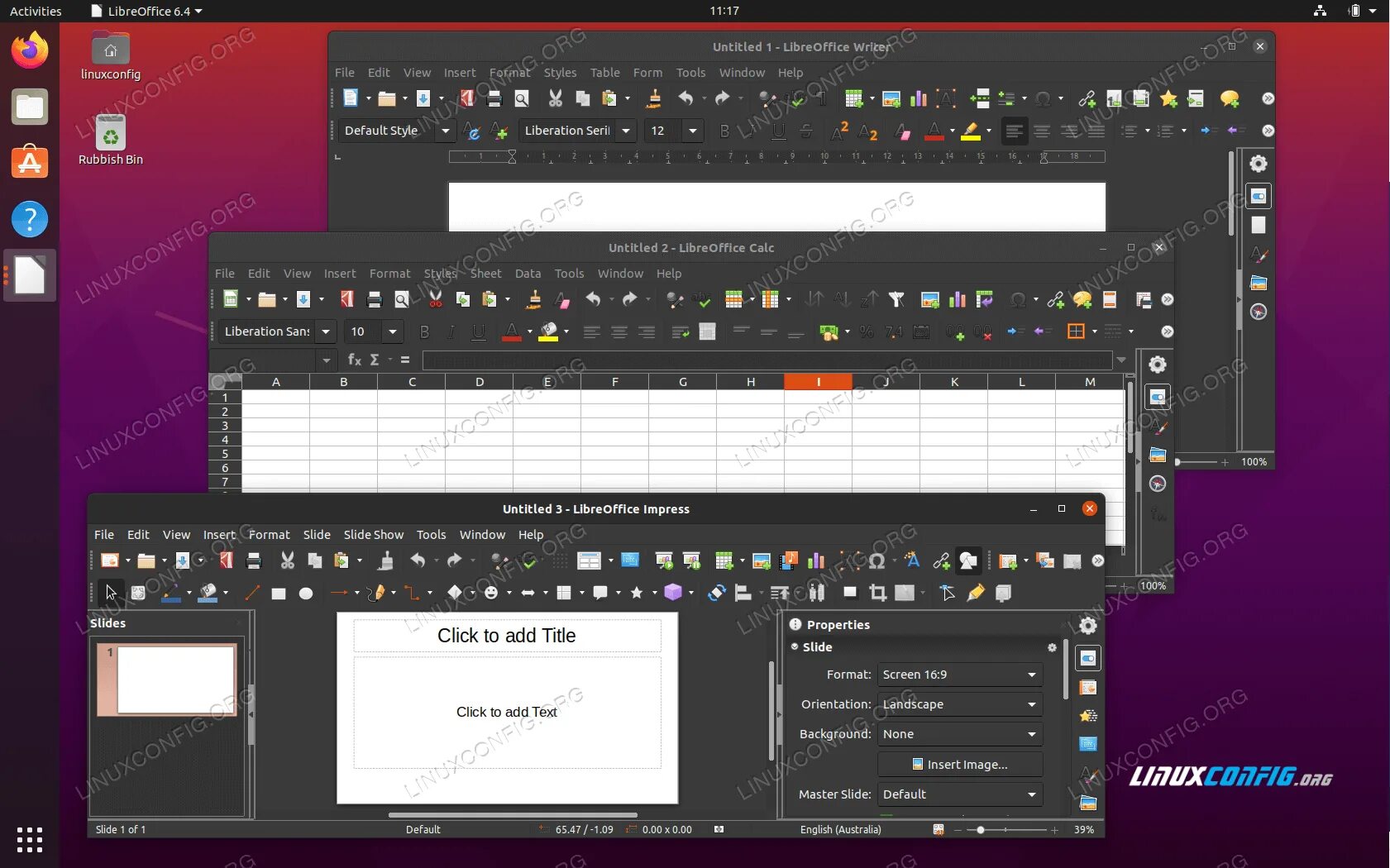This screenshot has height=868, width=1390.
Task: Toggle Align Left in Writer toolbar
Action: pyautogui.click(x=1014, y=131)
